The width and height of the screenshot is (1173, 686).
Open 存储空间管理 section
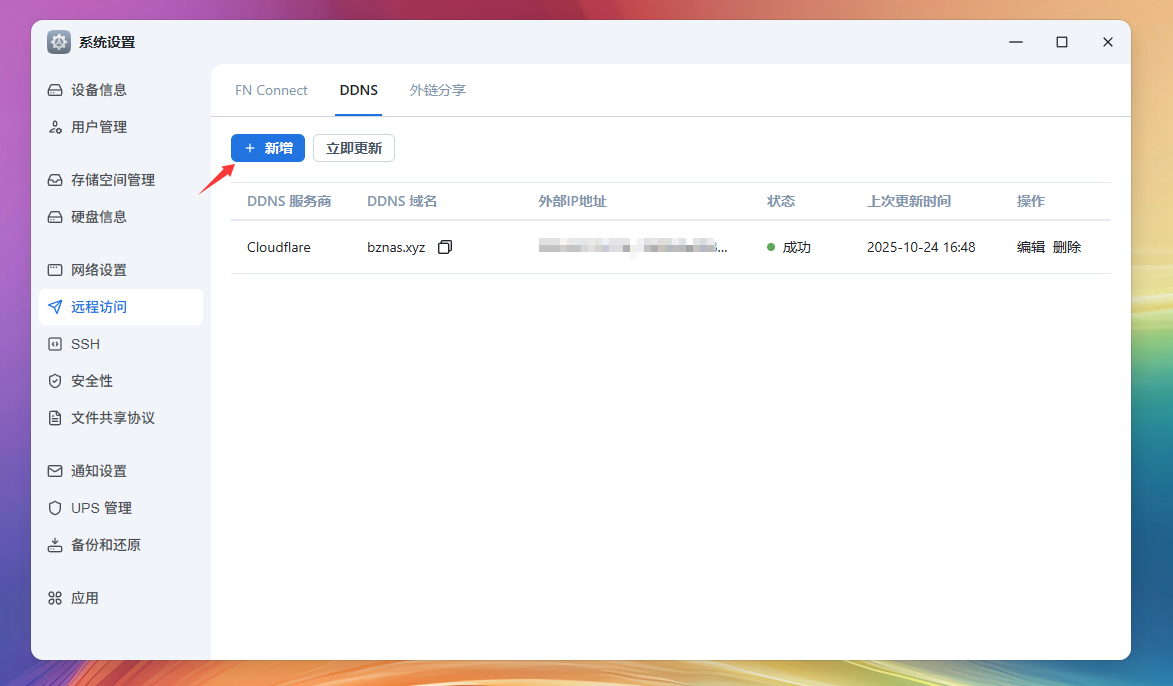[112, 180]
